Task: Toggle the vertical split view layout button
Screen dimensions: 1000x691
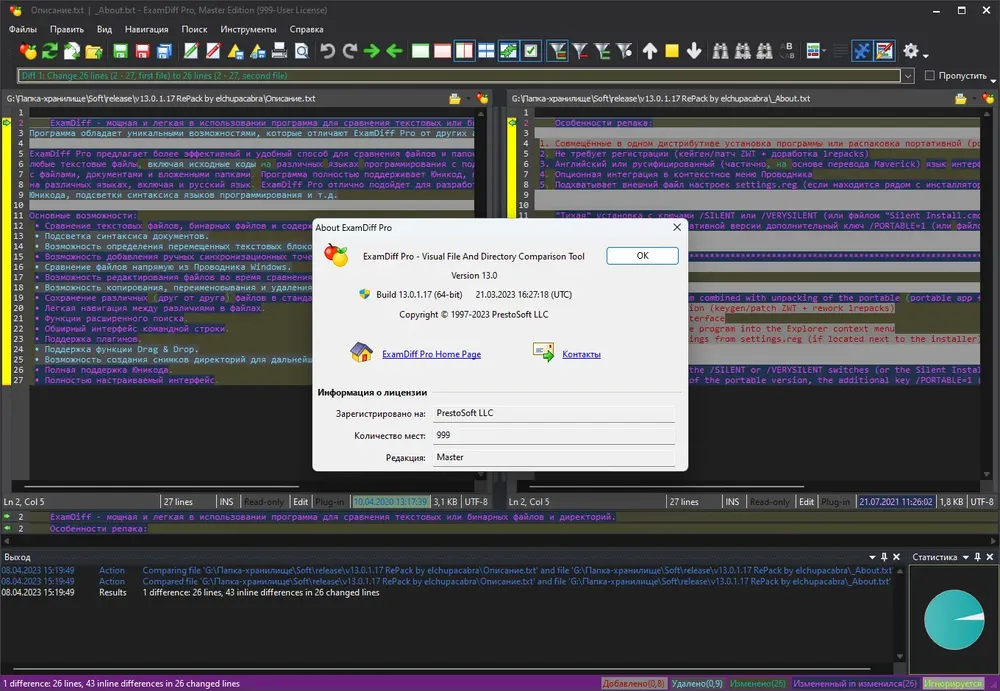Action: [464, 51]
